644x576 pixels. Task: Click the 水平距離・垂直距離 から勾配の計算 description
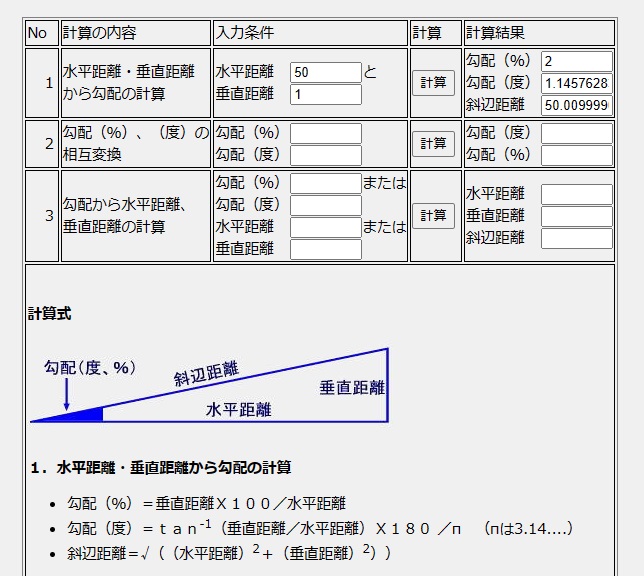point(129,83)
